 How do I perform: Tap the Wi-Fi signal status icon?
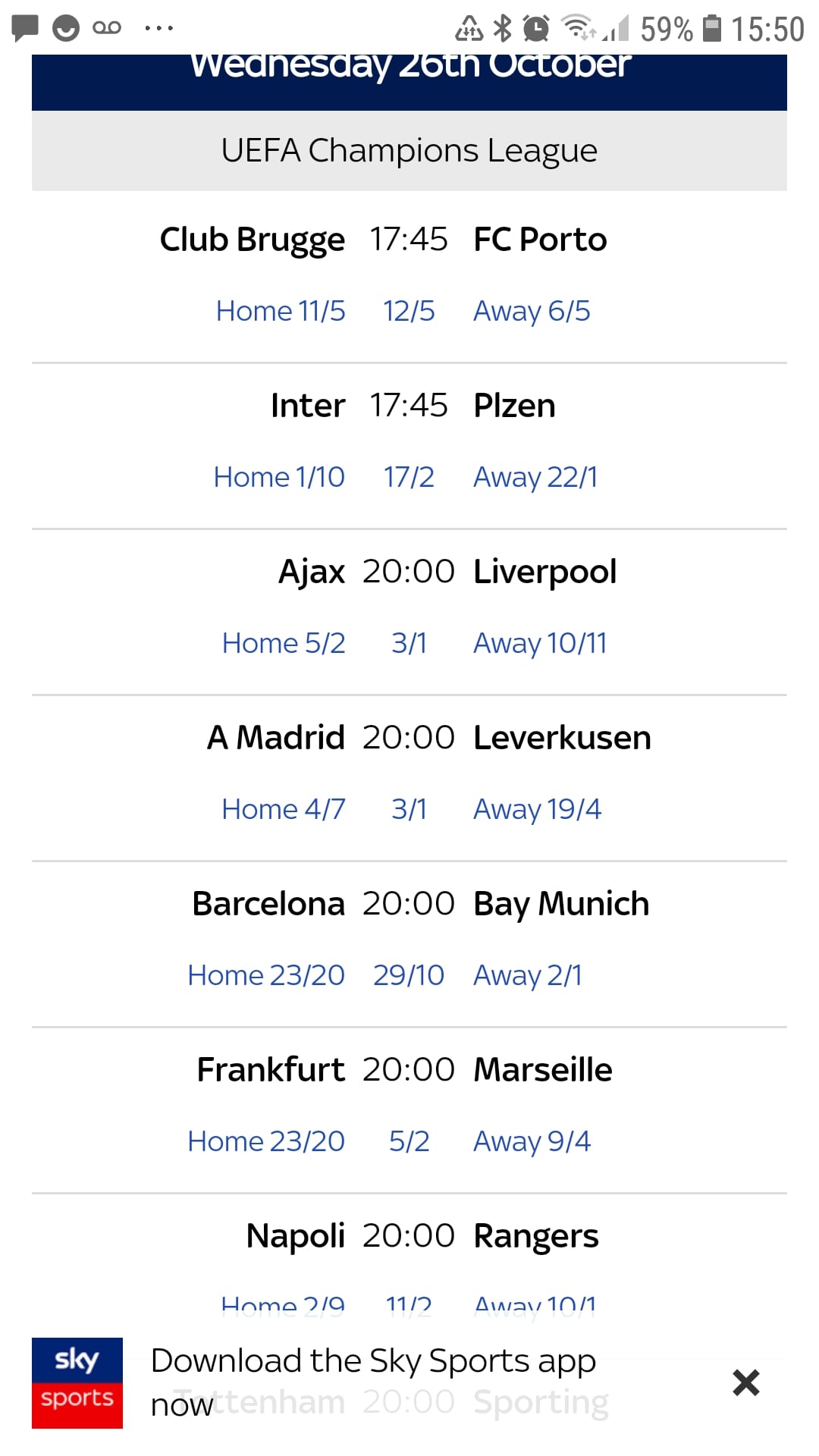click(578, 29)
